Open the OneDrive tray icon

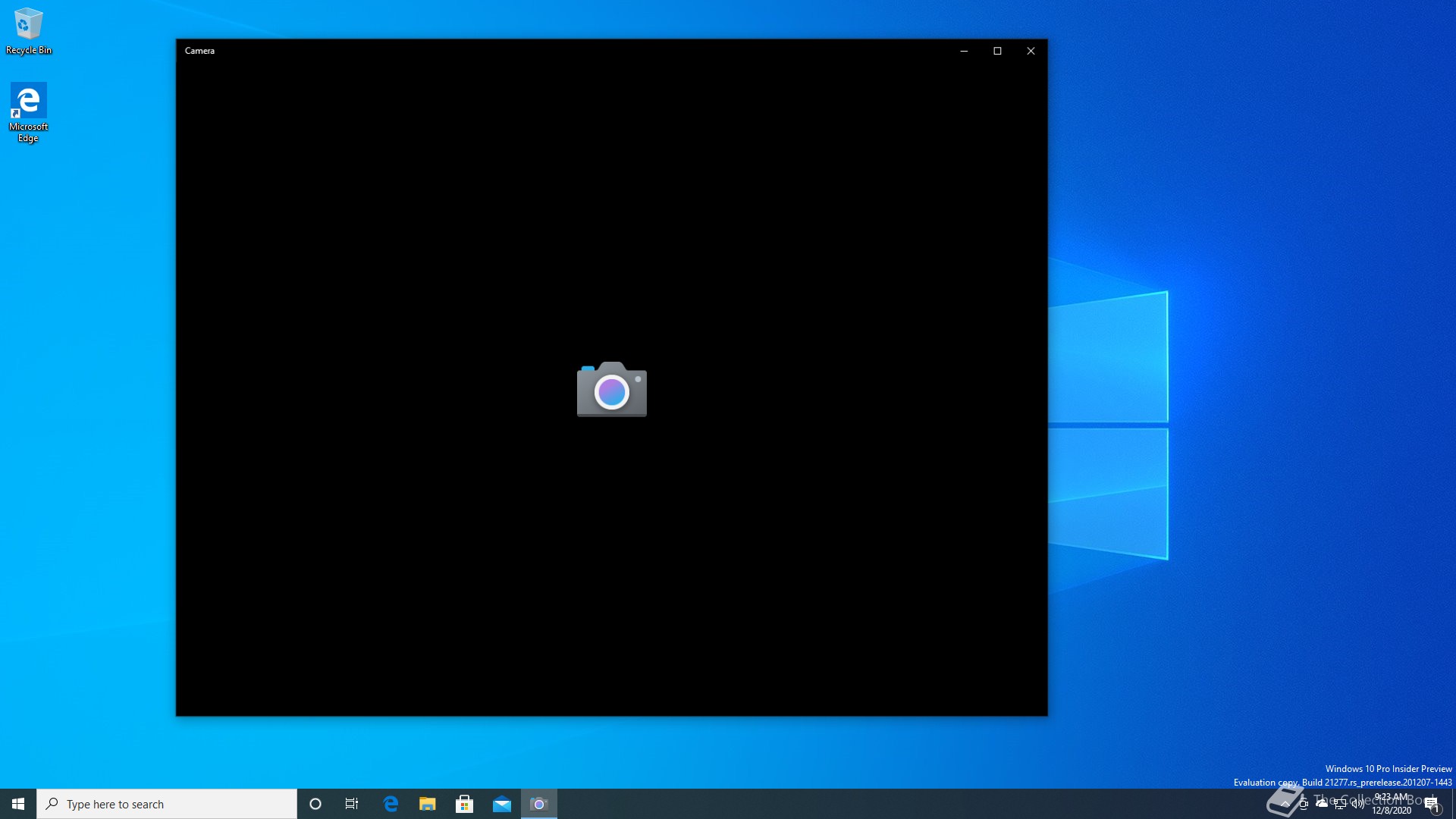(x=1322, y=803)
